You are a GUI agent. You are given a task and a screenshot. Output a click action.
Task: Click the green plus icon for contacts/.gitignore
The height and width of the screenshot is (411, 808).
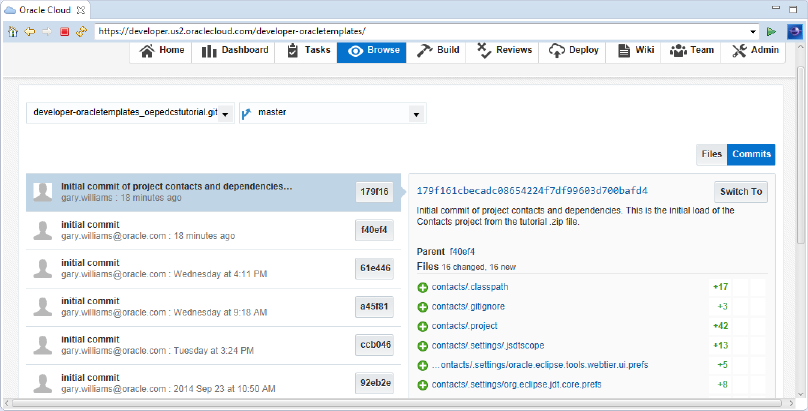423,307
